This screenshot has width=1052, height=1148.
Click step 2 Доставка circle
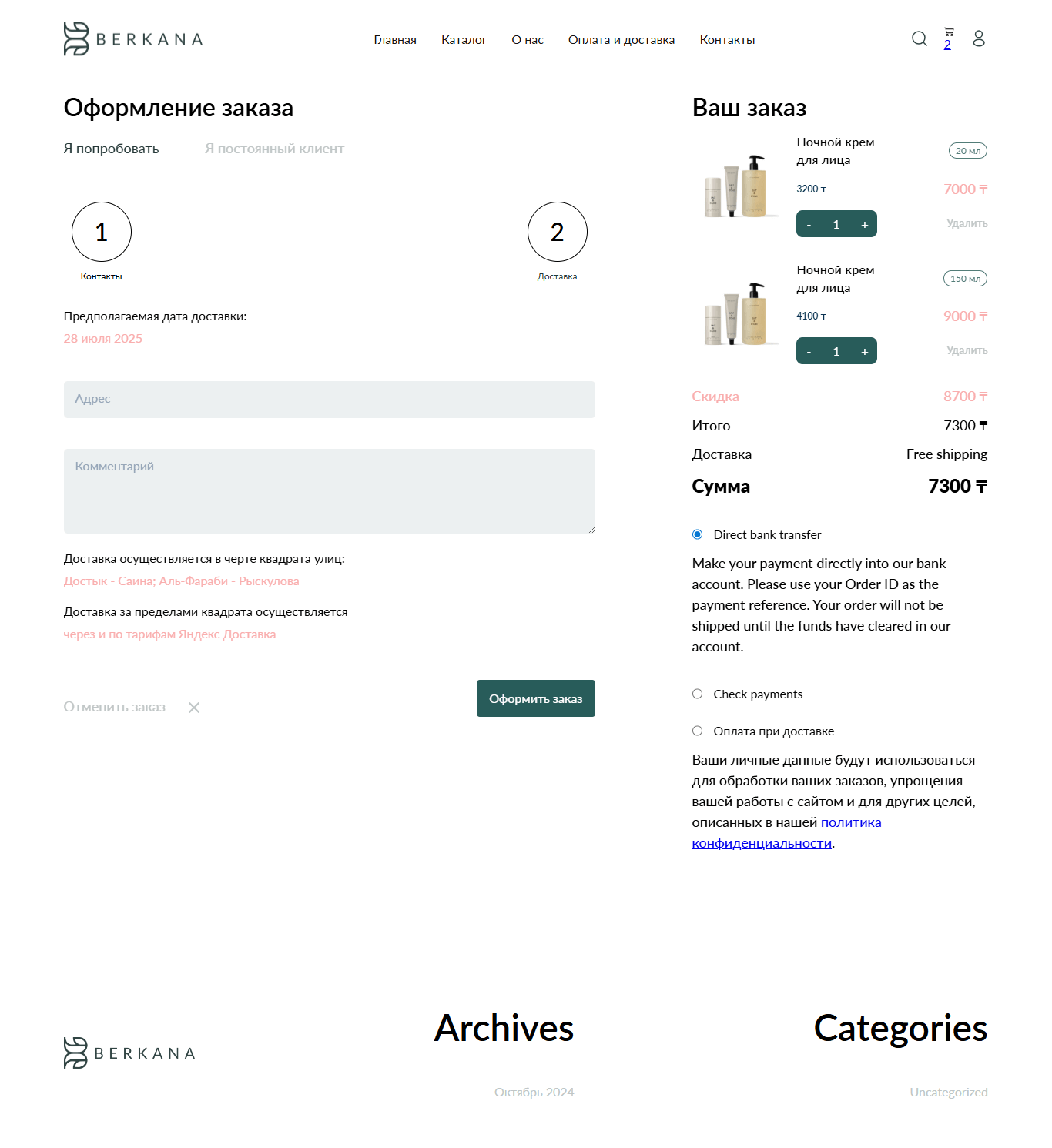point(557,232)
